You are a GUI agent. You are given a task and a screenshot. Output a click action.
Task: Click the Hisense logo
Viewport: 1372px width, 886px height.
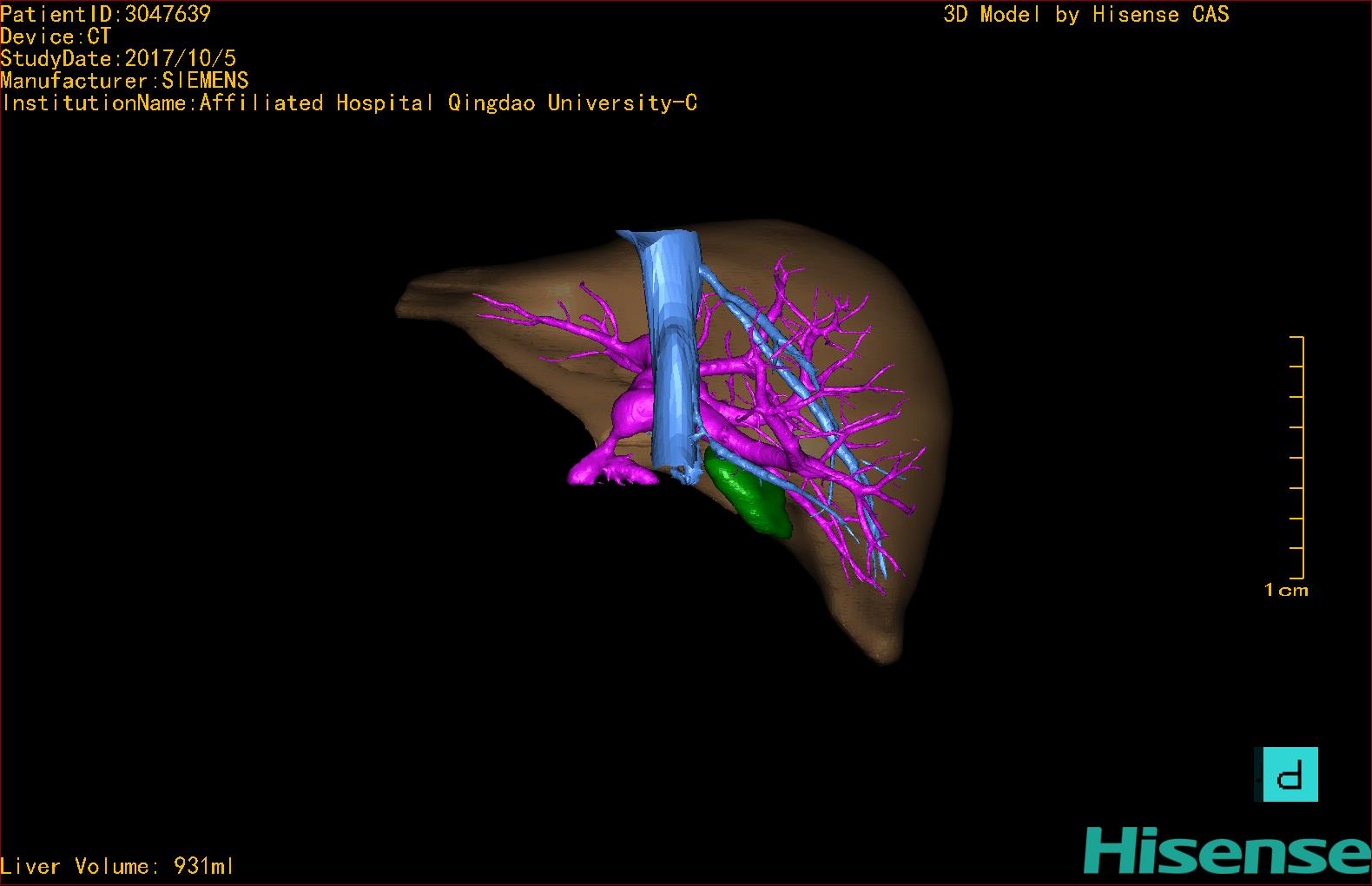click(1226, 850)
